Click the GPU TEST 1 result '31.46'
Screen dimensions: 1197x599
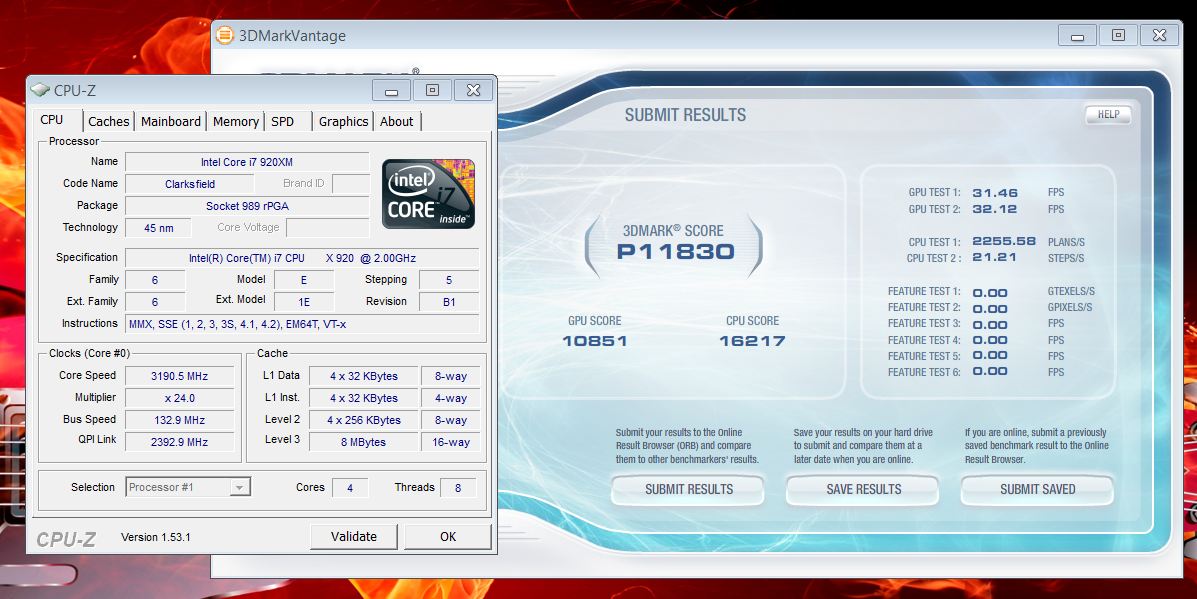995,193
